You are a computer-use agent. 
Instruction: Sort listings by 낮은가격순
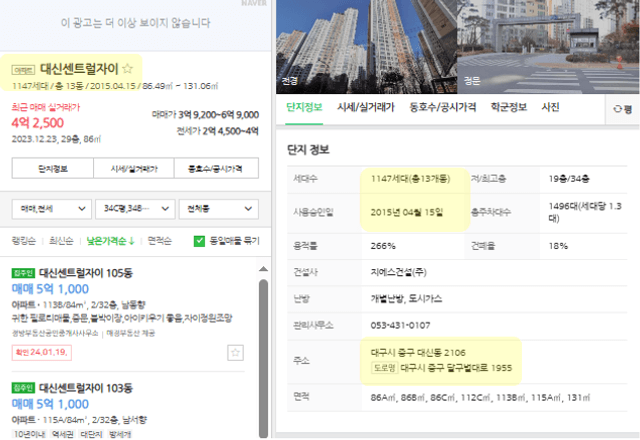point(111,241)
